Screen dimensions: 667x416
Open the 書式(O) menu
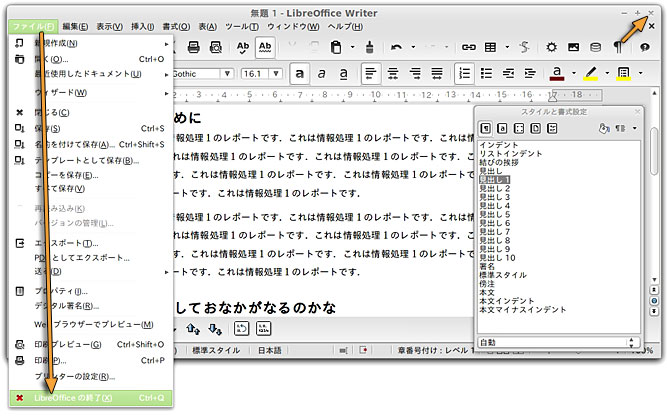(176, 26)
